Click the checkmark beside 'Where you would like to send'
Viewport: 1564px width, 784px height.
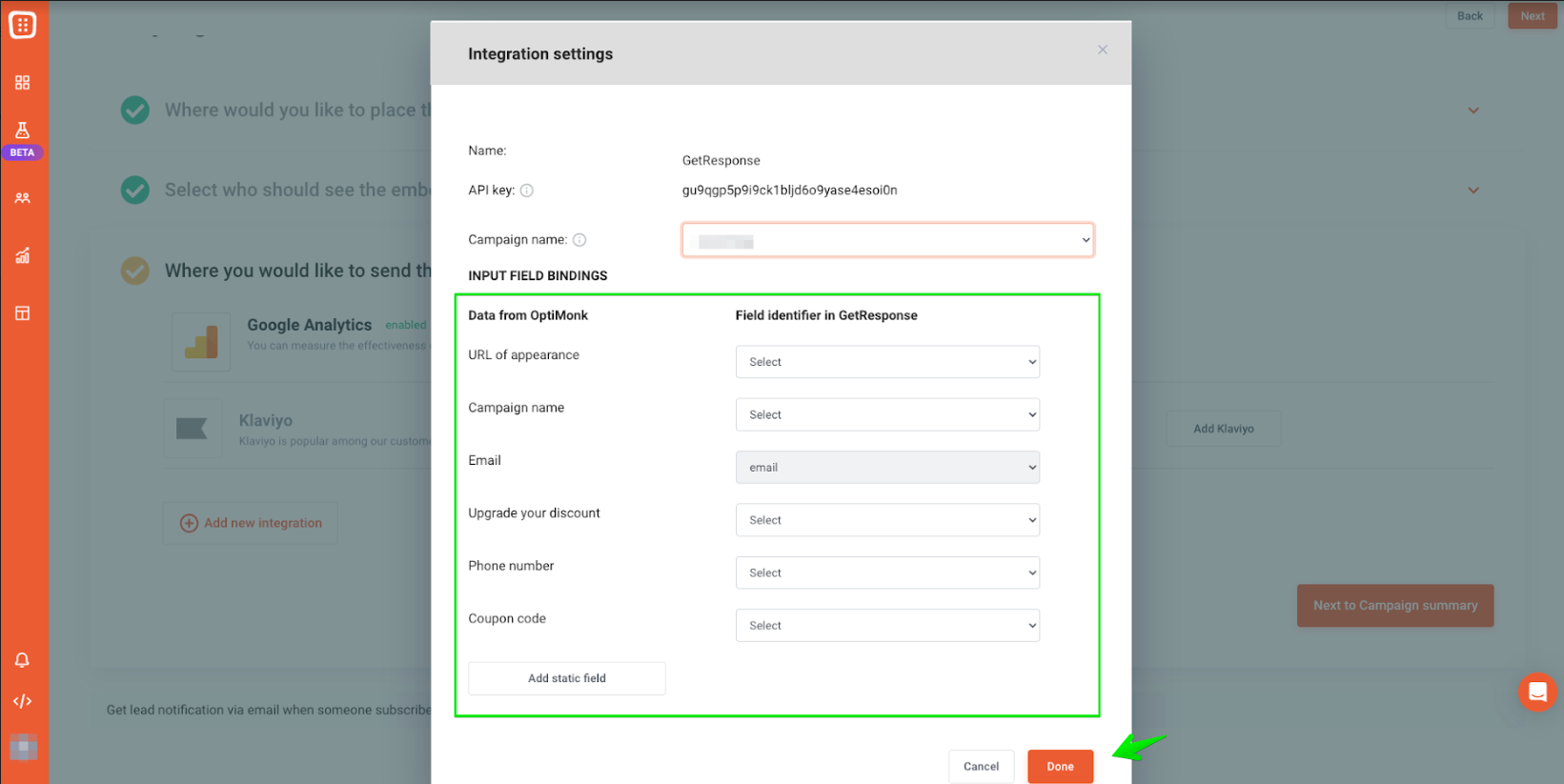click(135, 271)
